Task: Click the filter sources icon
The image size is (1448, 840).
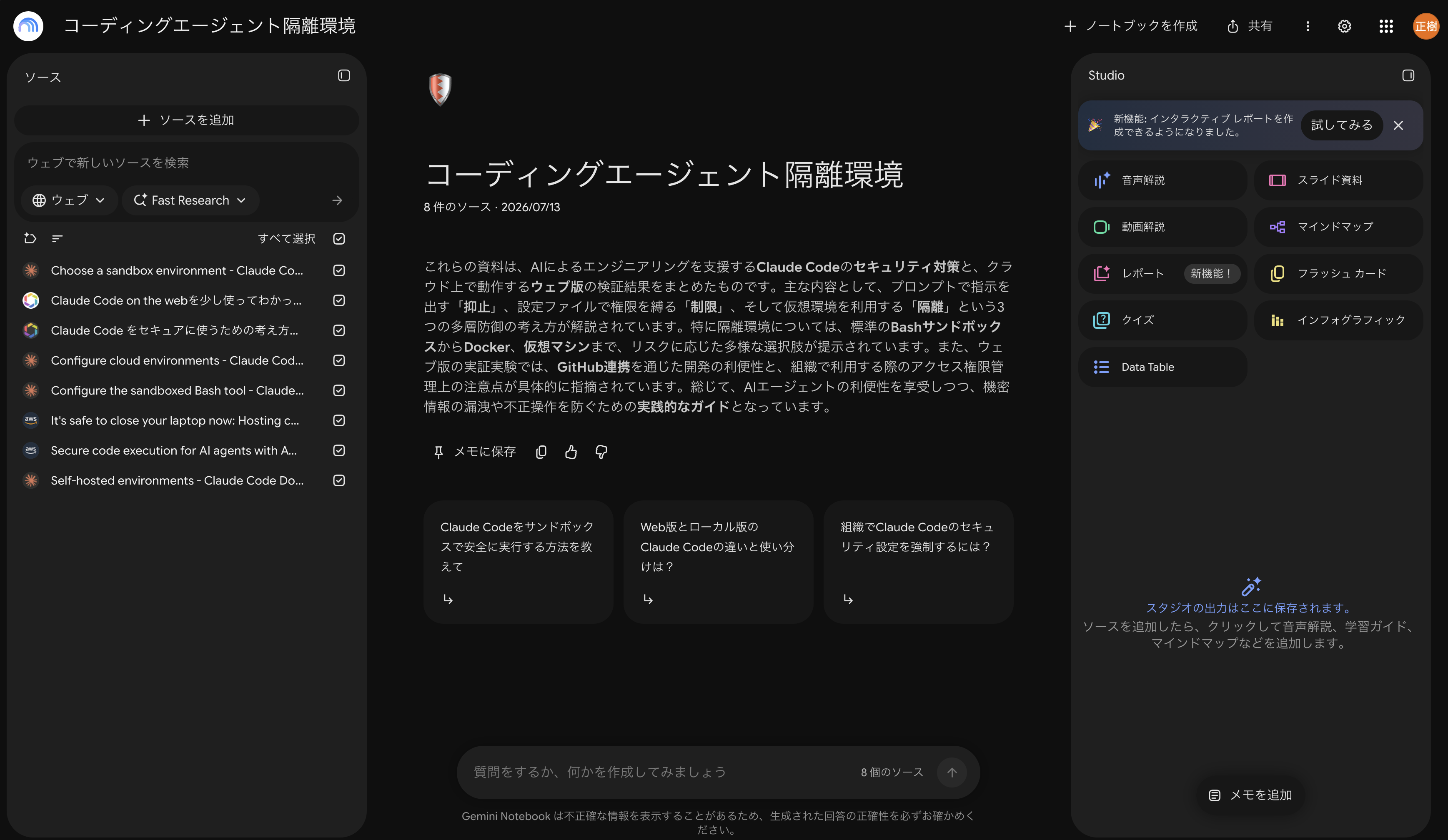Action: (57, 238)
